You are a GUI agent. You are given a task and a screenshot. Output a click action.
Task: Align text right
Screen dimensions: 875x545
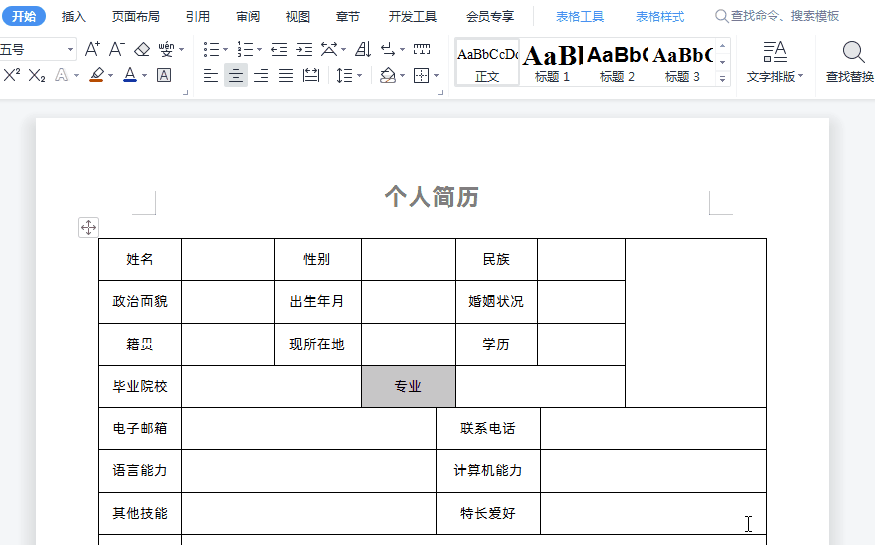click(x=261, y=75)
